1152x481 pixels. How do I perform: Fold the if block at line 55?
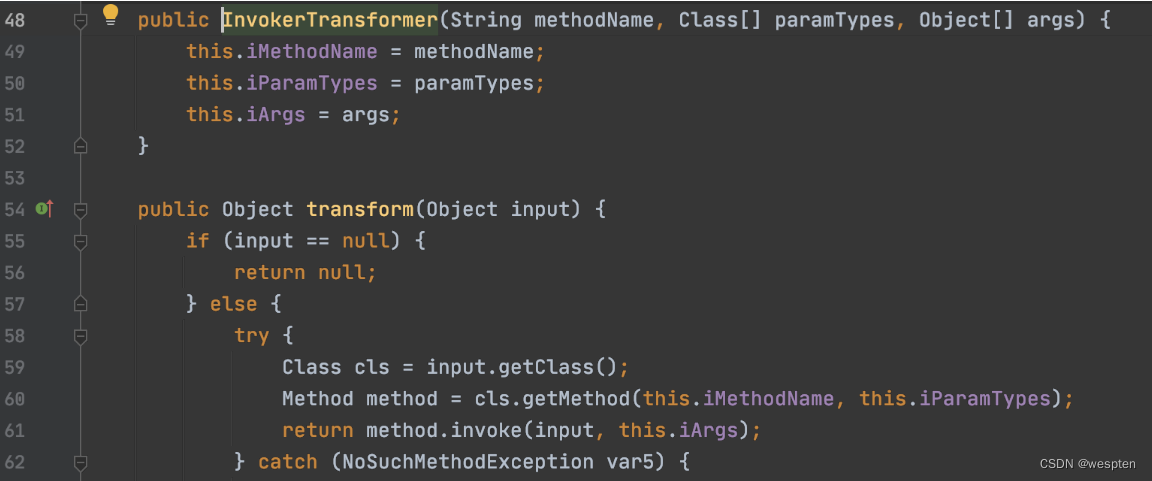point(81,241)
